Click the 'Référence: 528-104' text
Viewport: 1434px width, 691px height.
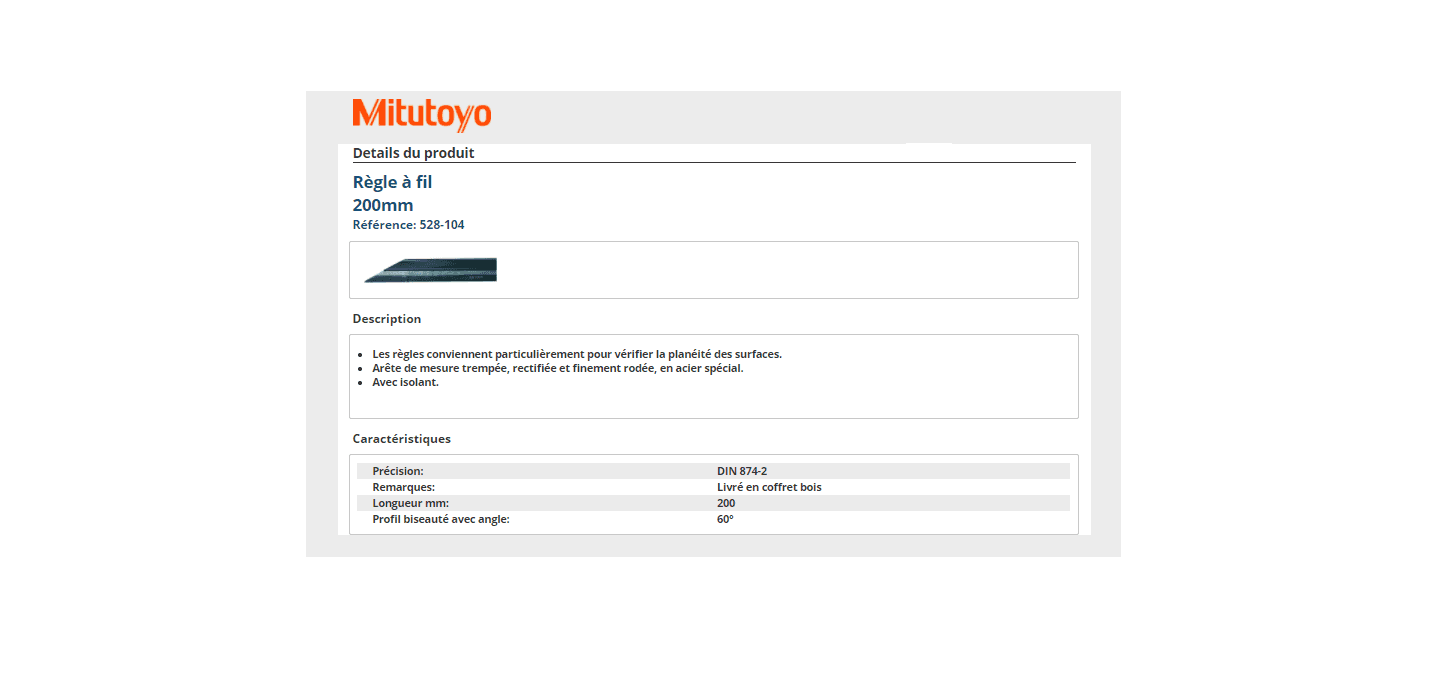(x=409, y=225)
